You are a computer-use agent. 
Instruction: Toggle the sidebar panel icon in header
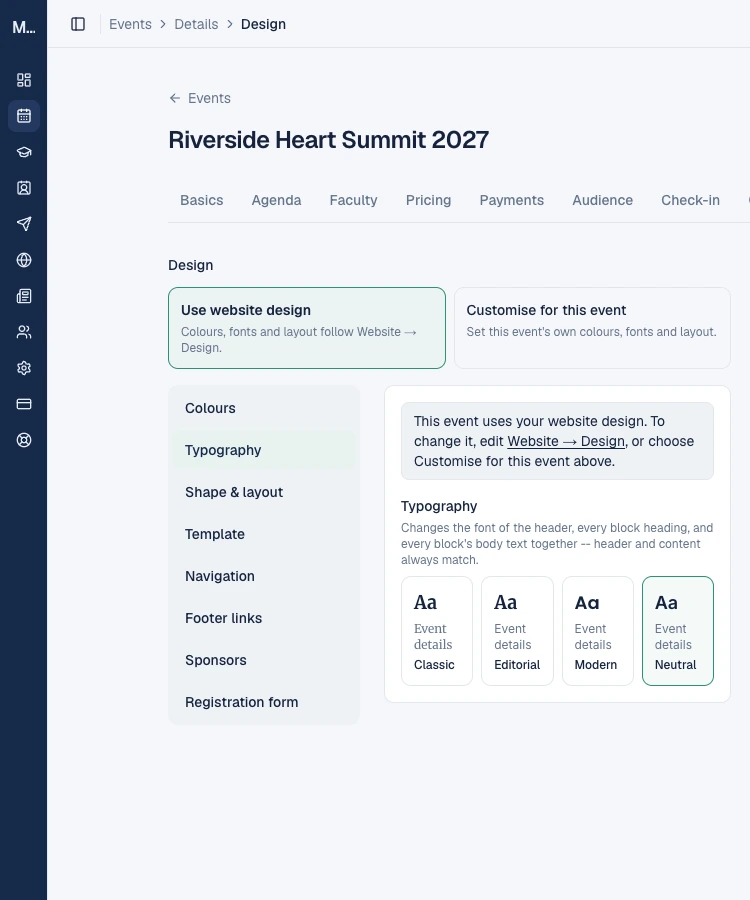(x=78, y=24)
